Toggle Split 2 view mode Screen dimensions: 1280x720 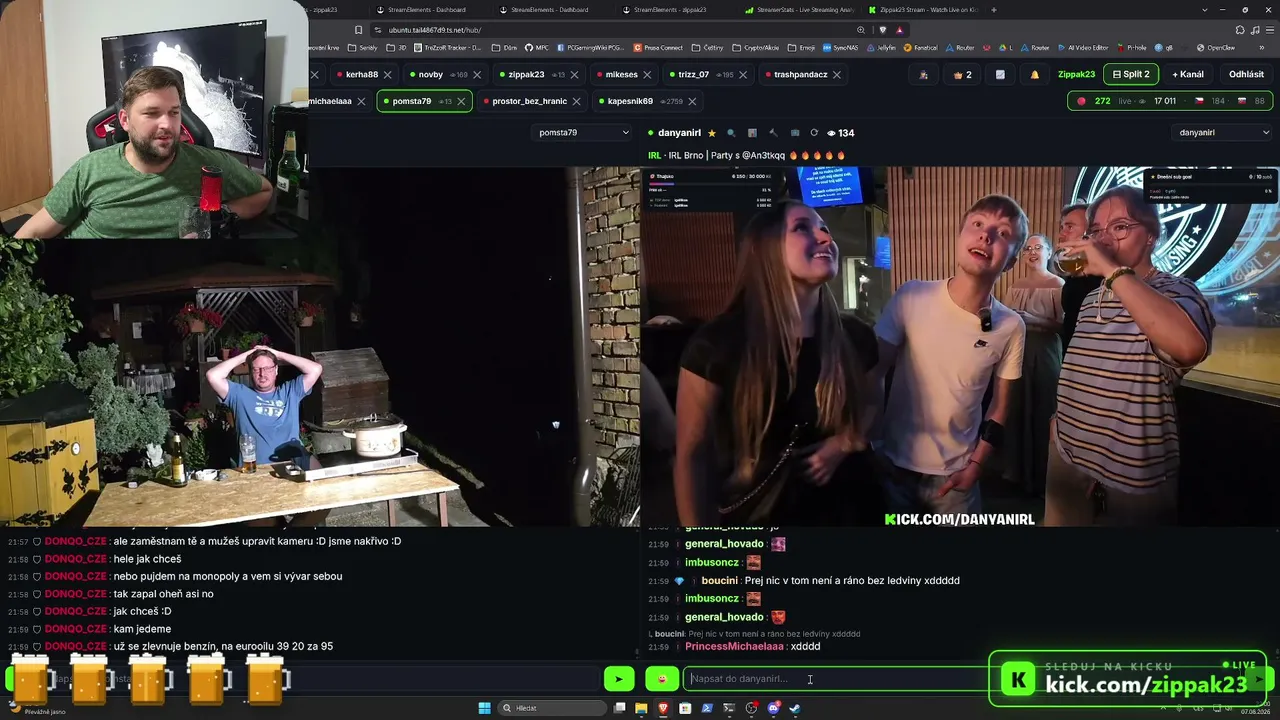(1131, 74)
